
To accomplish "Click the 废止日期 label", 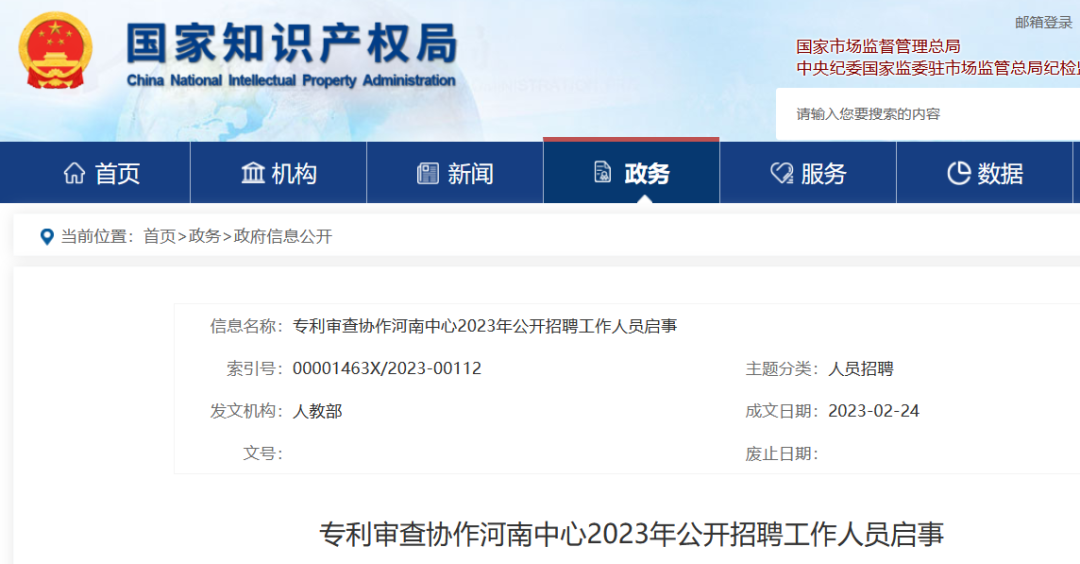I will coord(782,454).
